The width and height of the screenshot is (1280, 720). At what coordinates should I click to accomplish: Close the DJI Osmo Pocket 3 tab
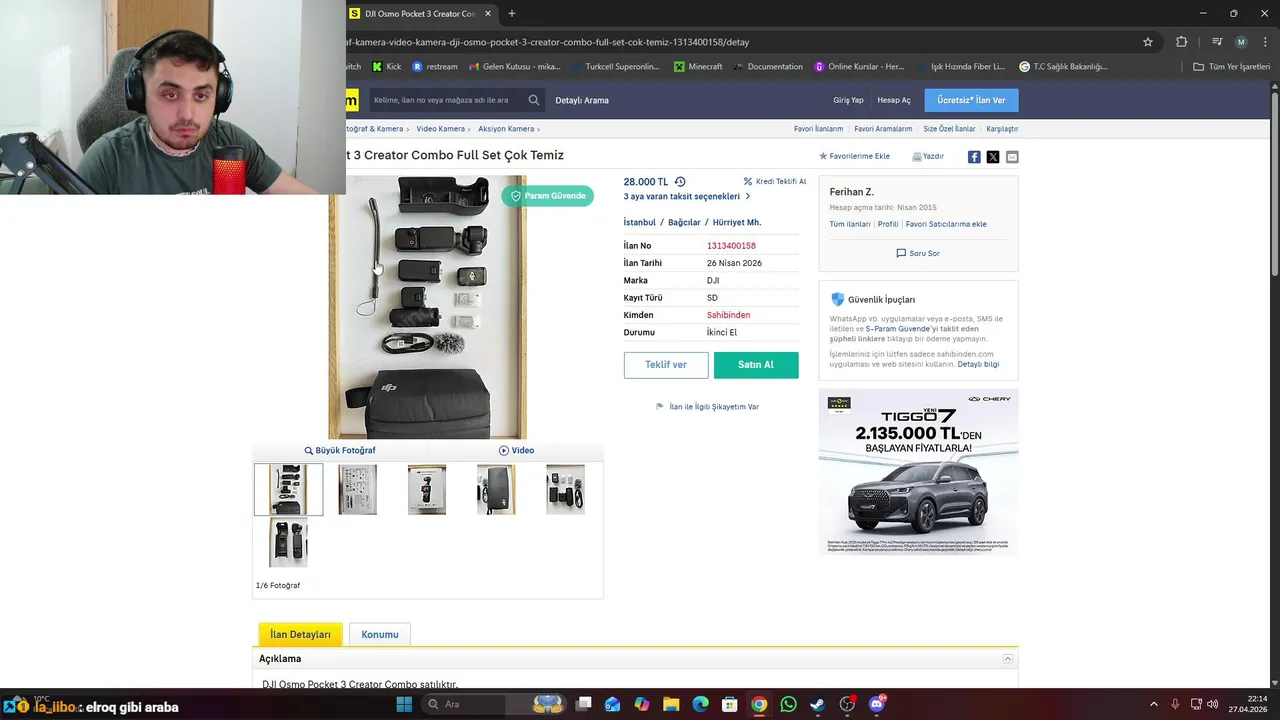click(488, 14)
